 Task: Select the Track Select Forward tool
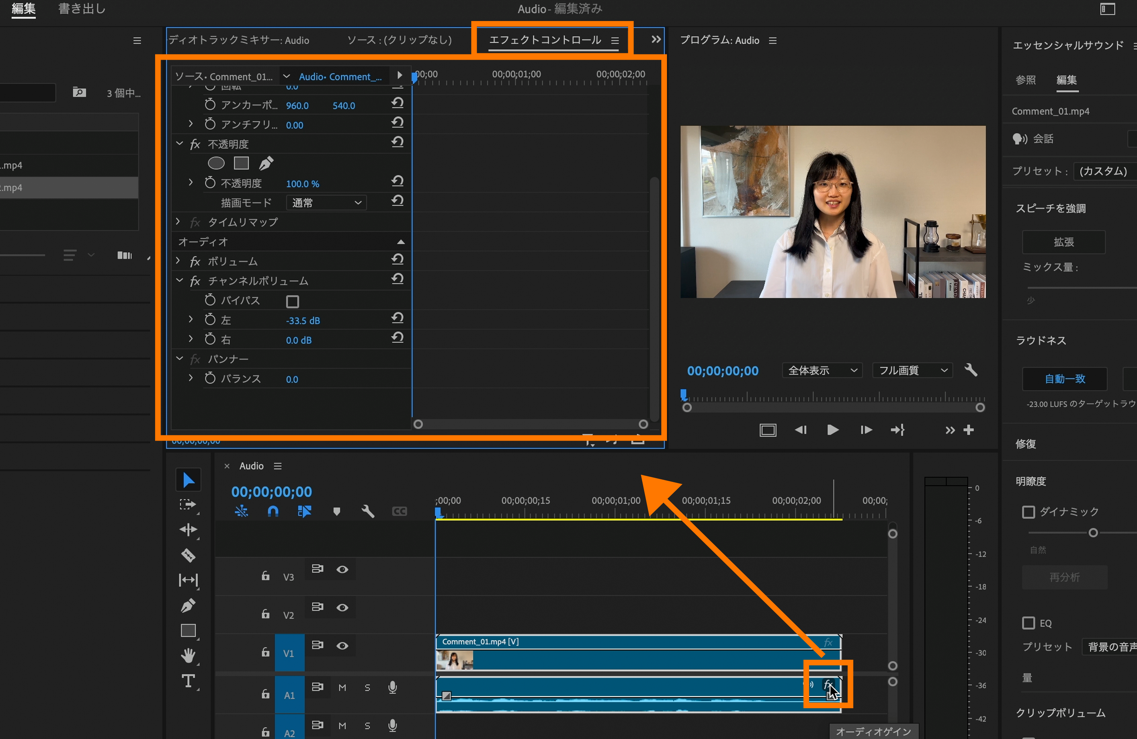pyautogui.click(x=188, y=505)
